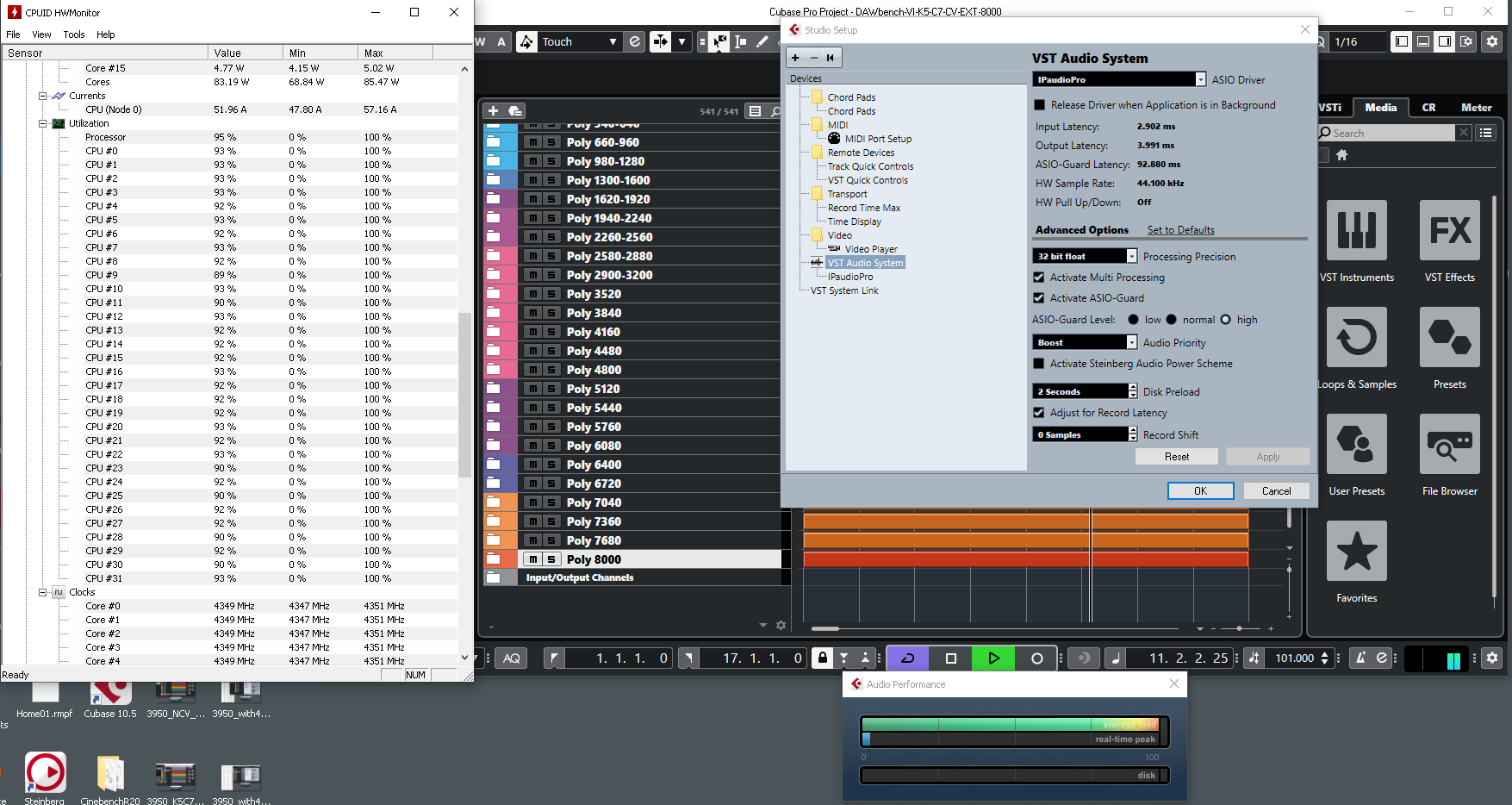1512x805 pixels.
Task: Open the Presets media tile
Action: click(x=1450, y=337)
